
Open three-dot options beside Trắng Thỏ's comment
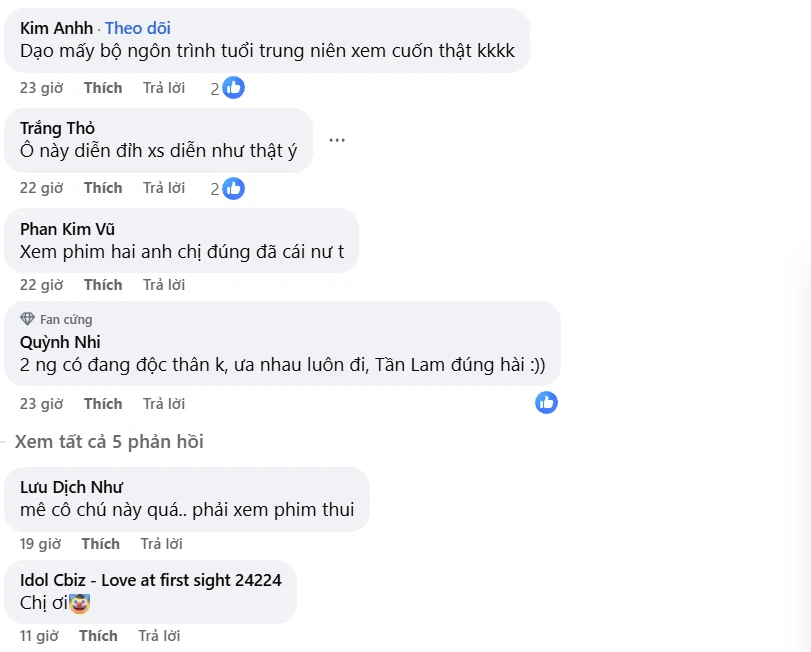(x=337, y=140)
